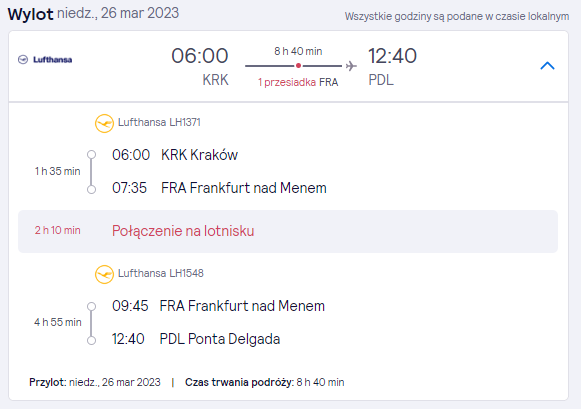Screen dimensions: 581x409
Task: Click the Lufthansa LH1371 flight number label
Action: tap(159, 122)
